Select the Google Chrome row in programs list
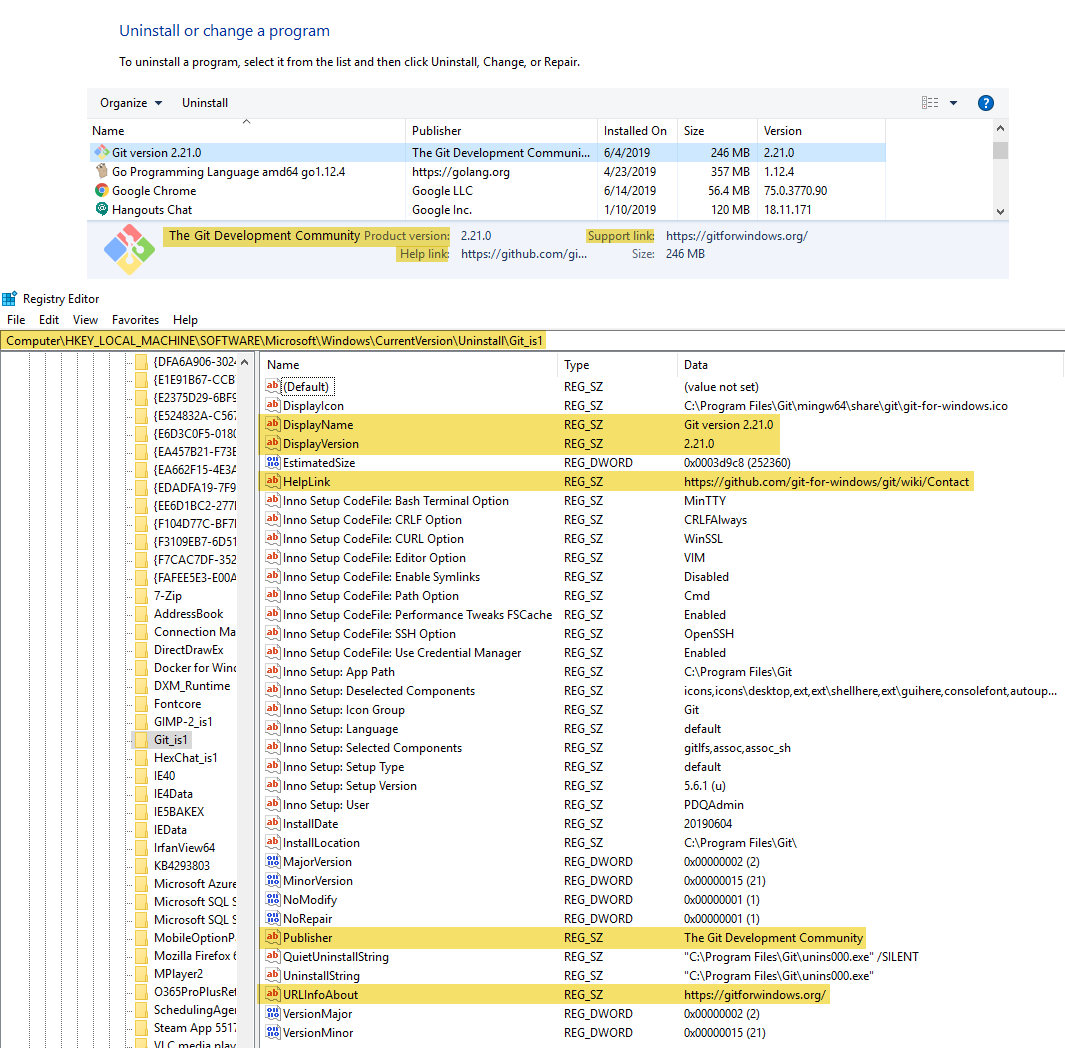Viewport: 1065px width, 1048px height. coord(487,190)
